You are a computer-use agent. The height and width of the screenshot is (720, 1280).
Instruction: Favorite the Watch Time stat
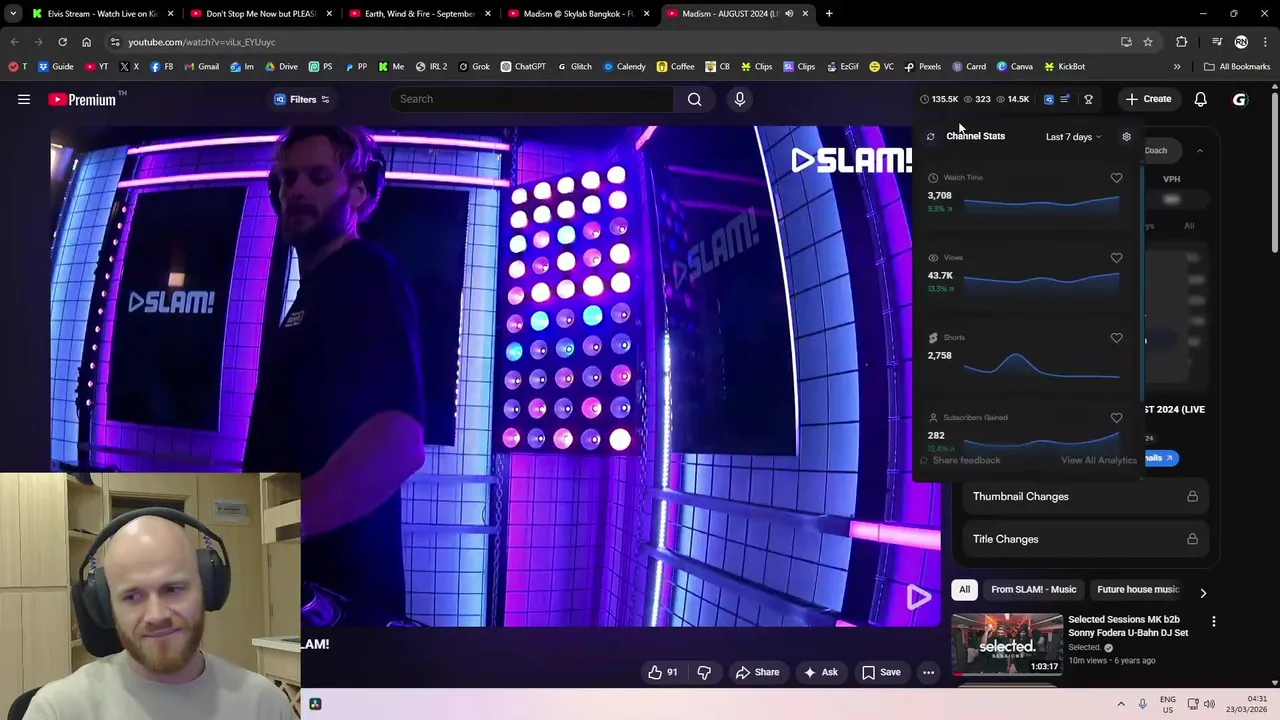point(1116,178)
